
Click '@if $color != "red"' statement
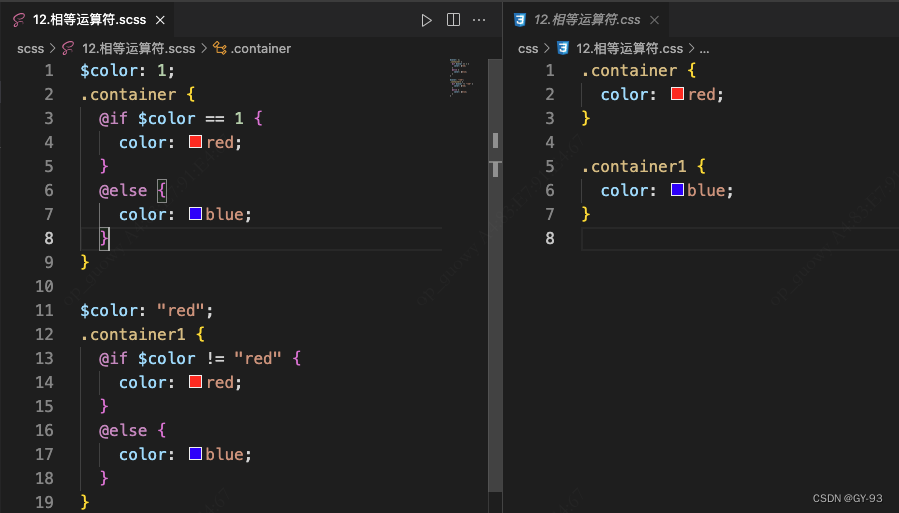pyautogui.click(x=190, y=358)
